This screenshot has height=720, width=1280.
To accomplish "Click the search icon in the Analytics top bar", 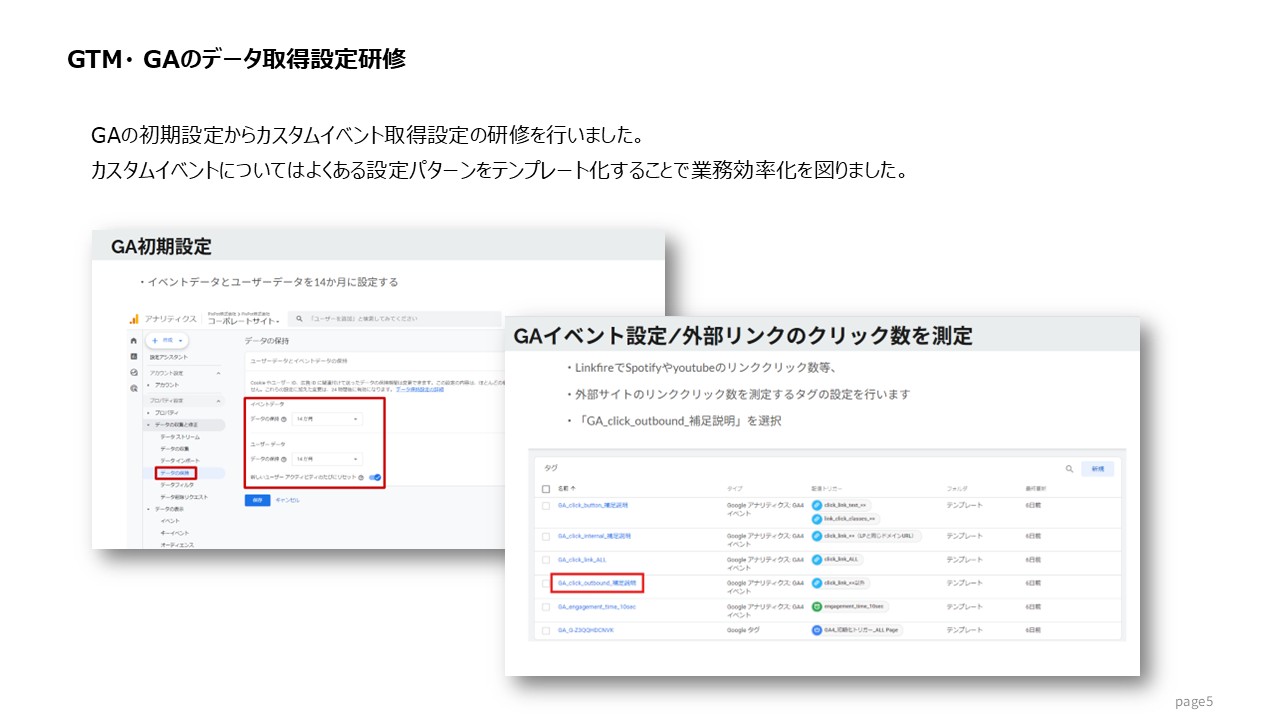I will pos(299,319).
